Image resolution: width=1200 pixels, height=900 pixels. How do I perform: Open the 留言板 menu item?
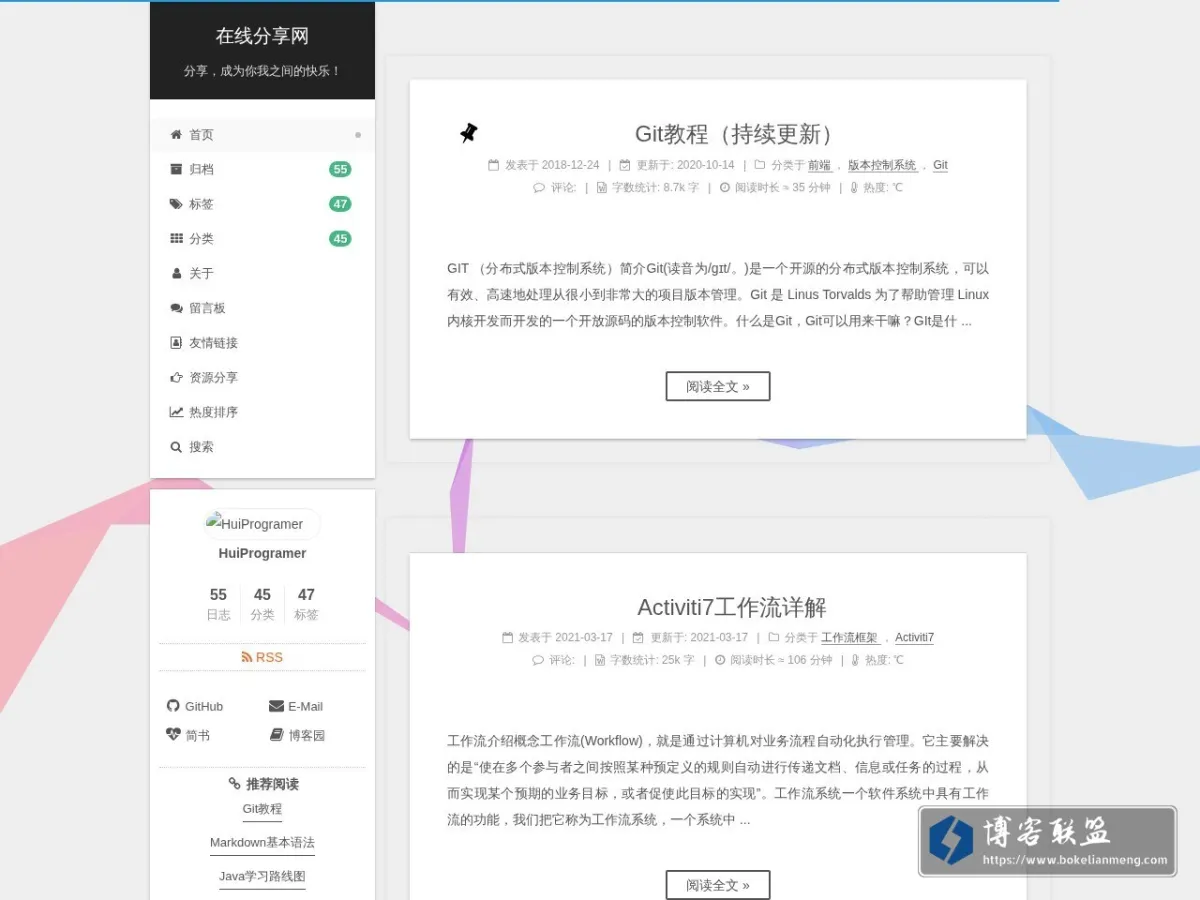coord(262,308)
